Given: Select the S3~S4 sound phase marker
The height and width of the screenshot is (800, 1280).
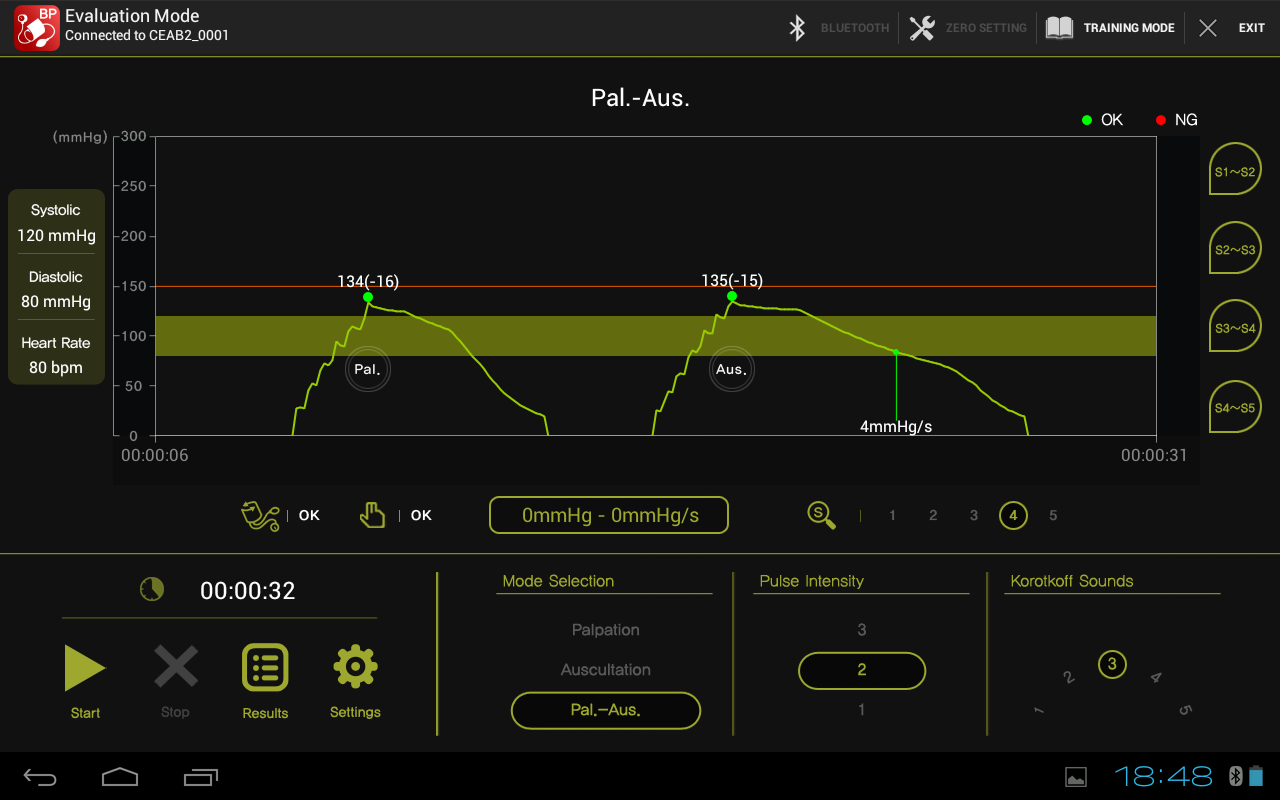Looking at the screenshot, I should pyautogui.click(x=1235, y=327).
